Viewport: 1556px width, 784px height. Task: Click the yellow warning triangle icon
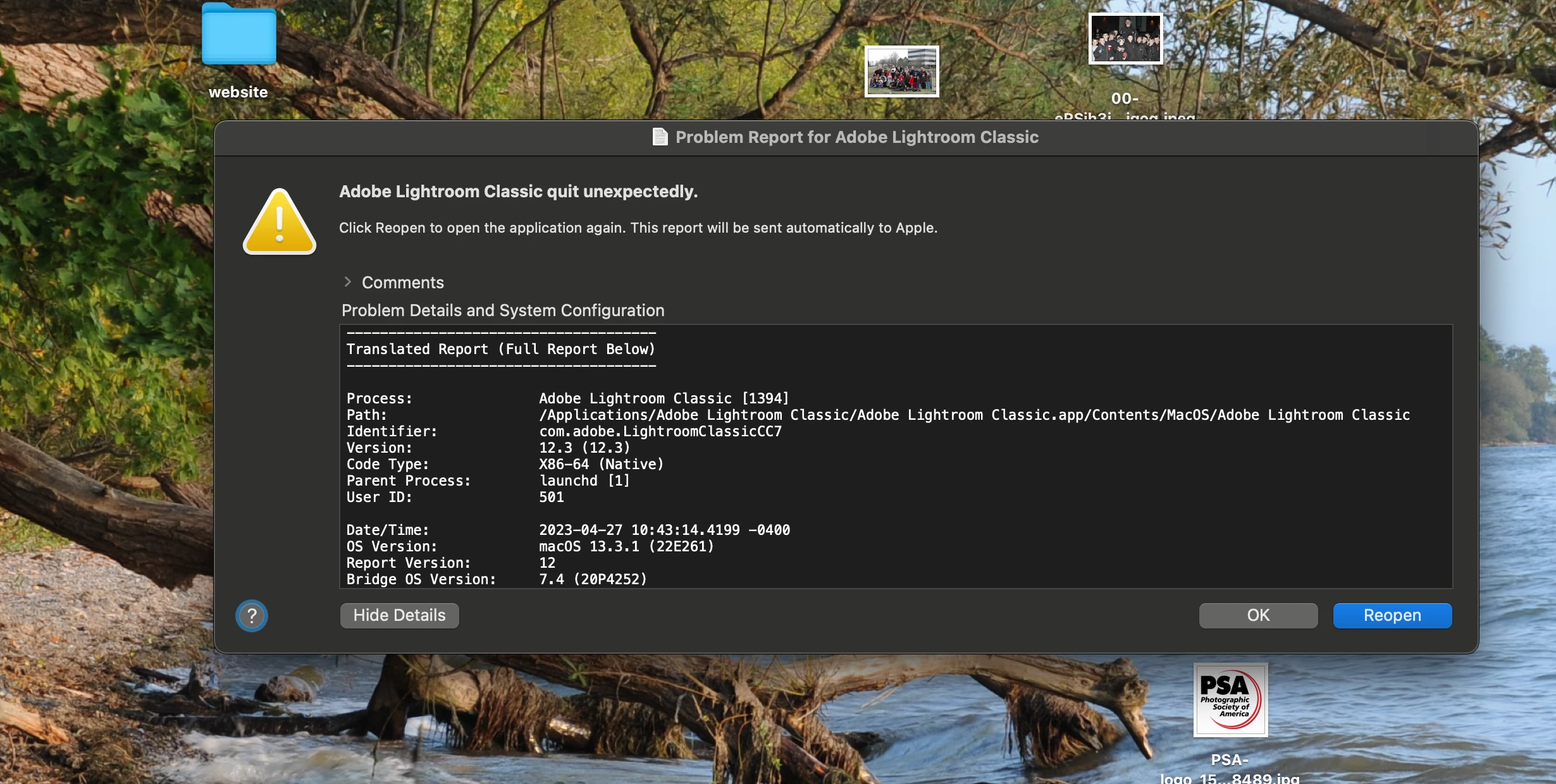279,223
